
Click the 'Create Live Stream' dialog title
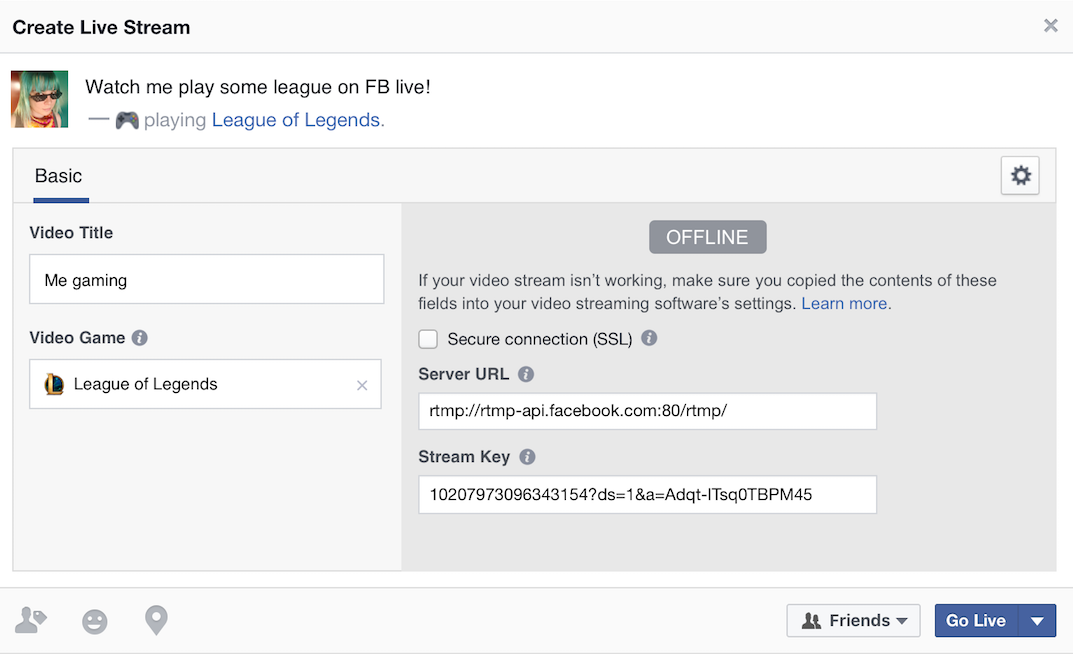(101, 27)
